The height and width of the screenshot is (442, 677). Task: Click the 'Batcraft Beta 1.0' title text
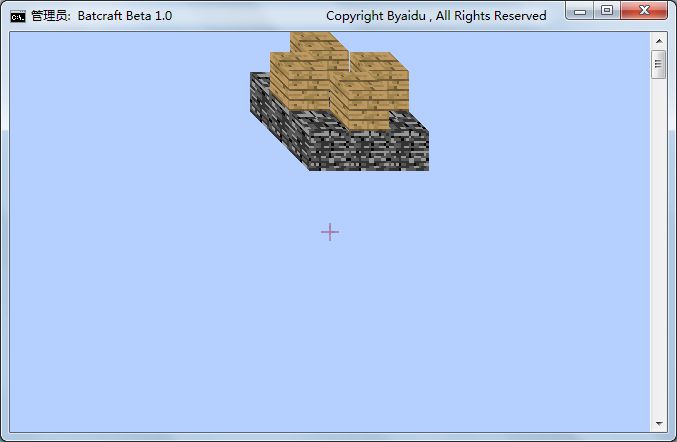125,16
